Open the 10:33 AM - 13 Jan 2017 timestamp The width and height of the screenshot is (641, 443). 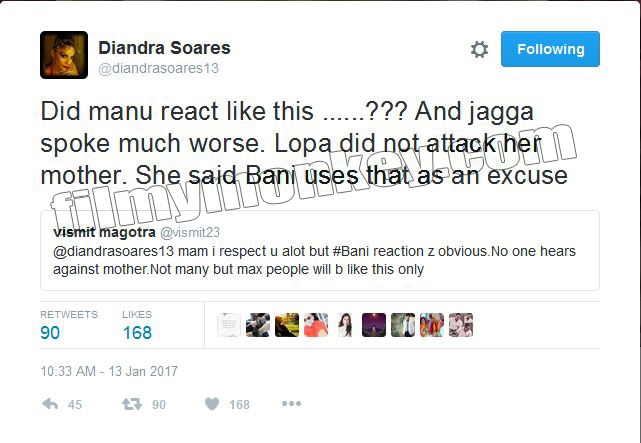click(109, 371)
